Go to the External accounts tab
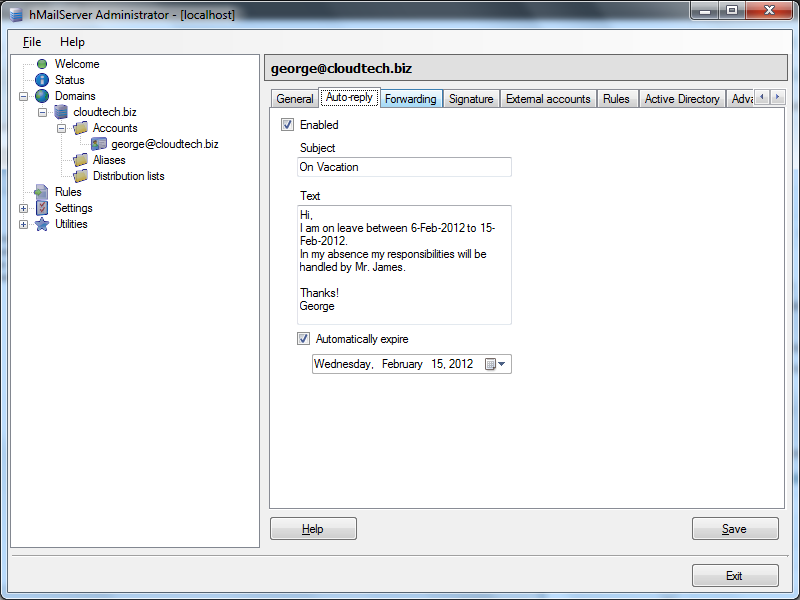Screen dimensions: 800x600 pos(548,99)
